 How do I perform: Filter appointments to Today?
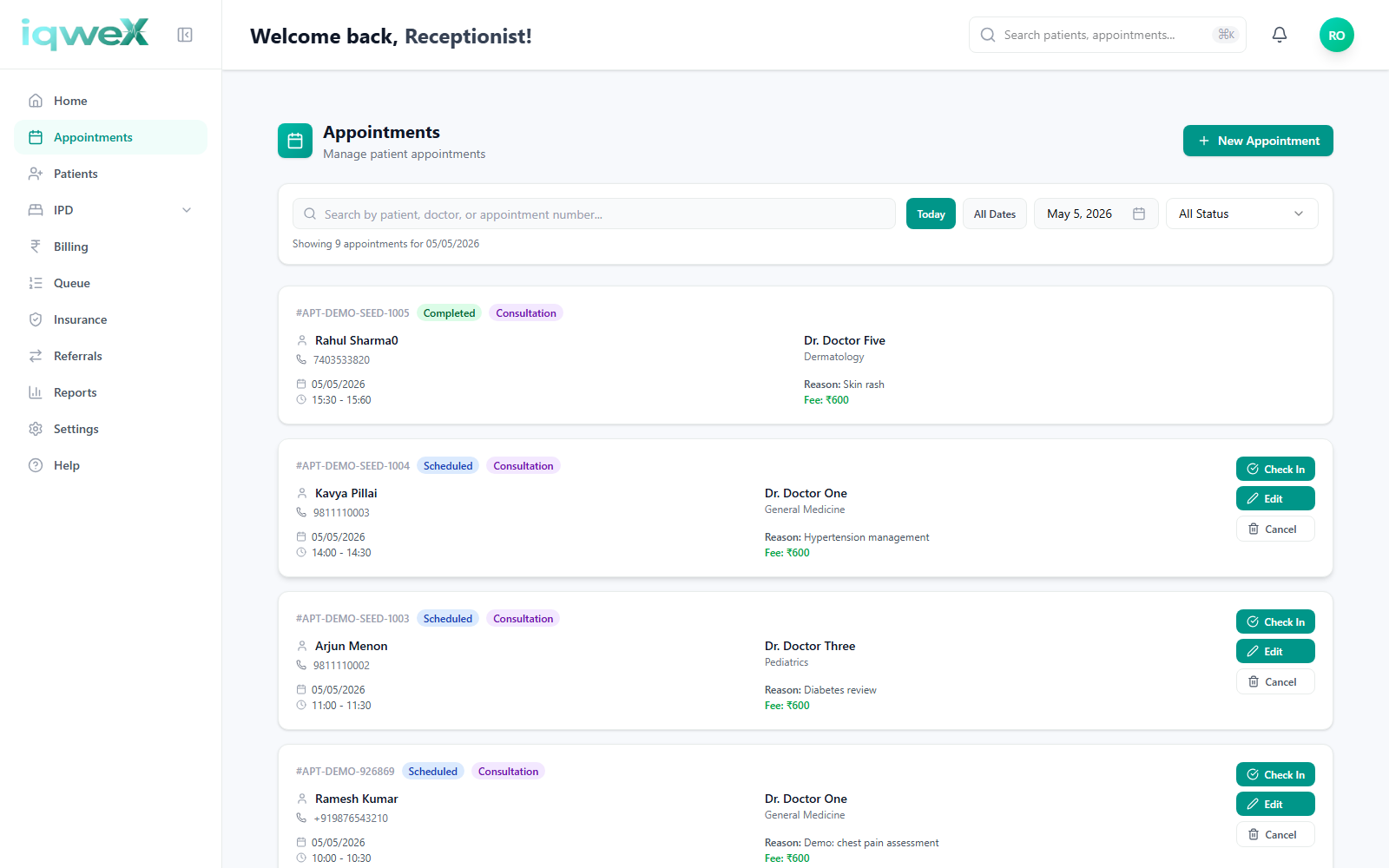[x=931, y=214]
